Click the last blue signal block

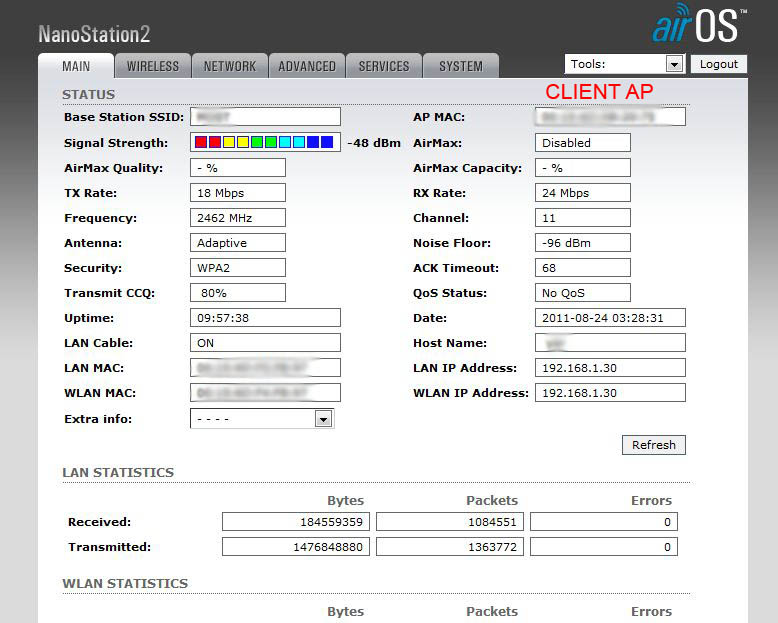(x=327, y=142)
